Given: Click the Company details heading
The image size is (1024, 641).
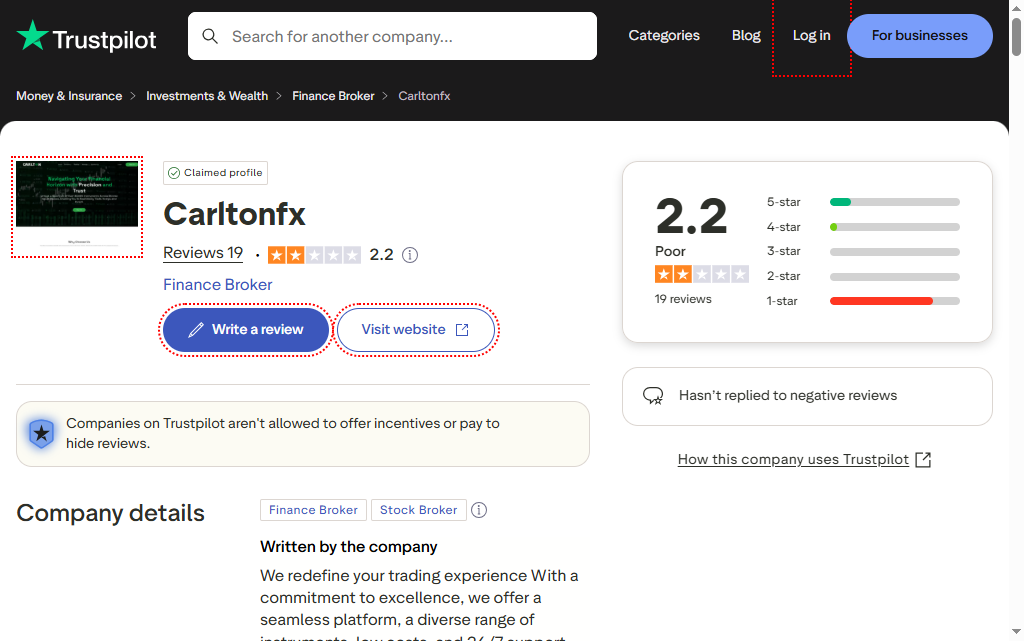Looking at the screenshot, I should click(110, 513).
